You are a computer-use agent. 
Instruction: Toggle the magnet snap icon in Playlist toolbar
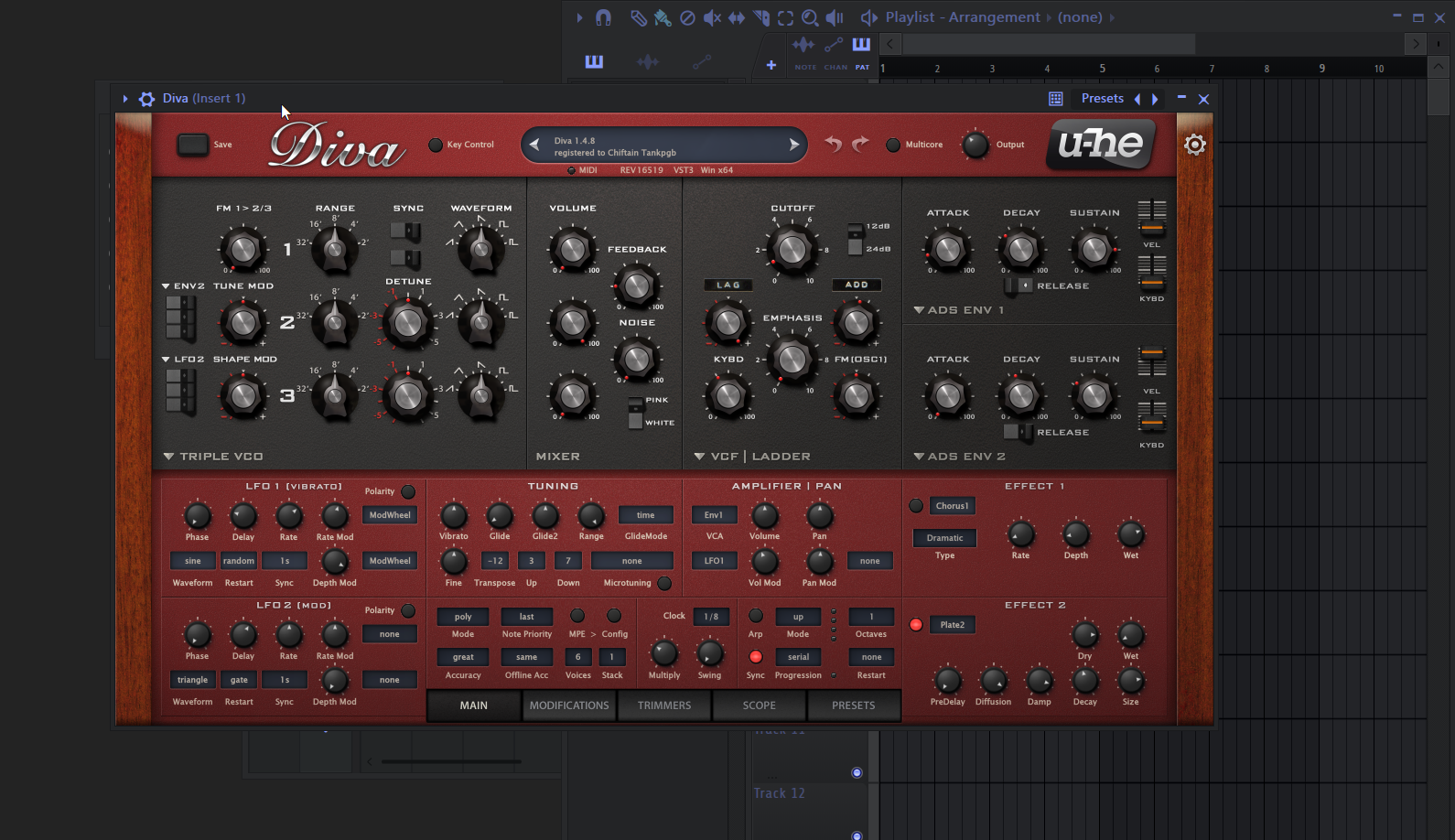pos(603,17)
